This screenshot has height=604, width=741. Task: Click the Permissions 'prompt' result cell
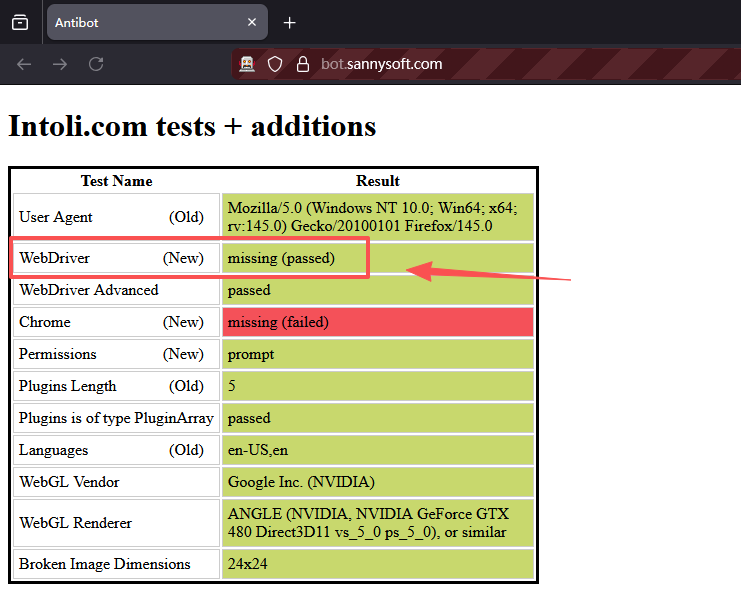click(377, 354)
